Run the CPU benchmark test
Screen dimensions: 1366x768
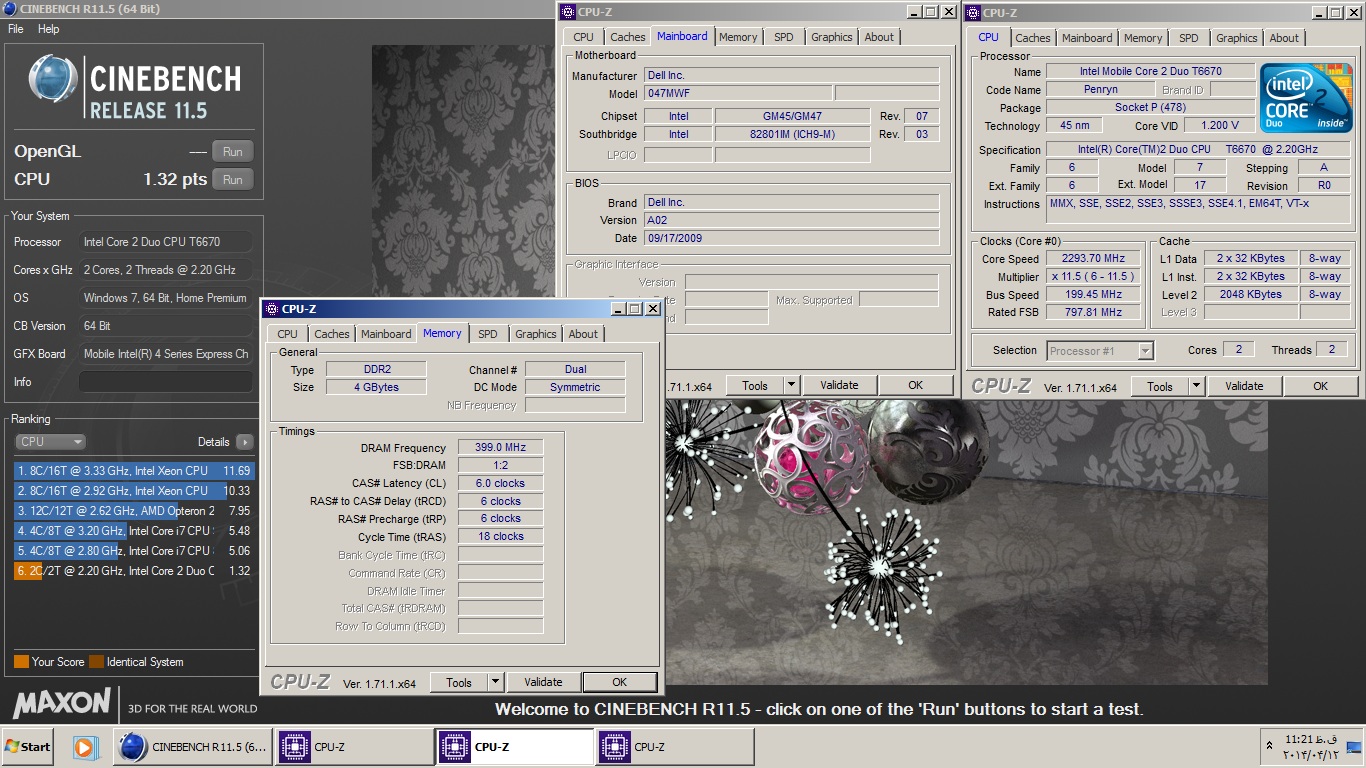coord(232,180)
